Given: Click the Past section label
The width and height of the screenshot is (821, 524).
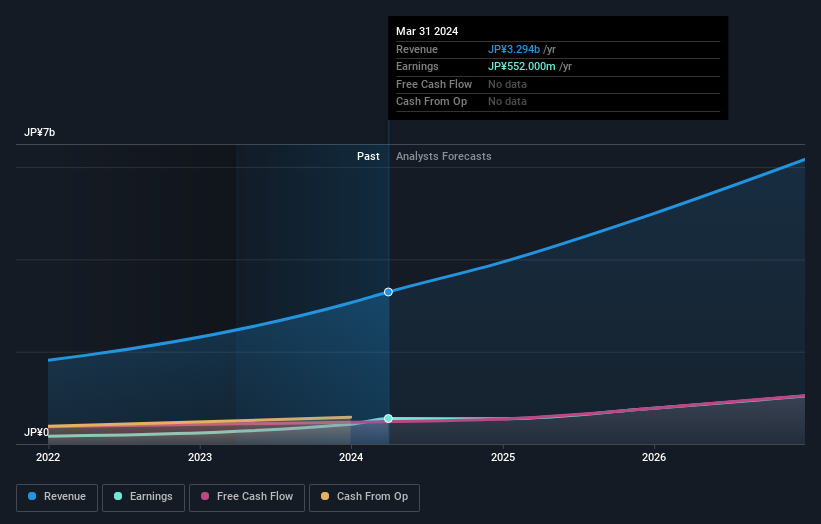Looking at the screenshot, I should point(368,157).
